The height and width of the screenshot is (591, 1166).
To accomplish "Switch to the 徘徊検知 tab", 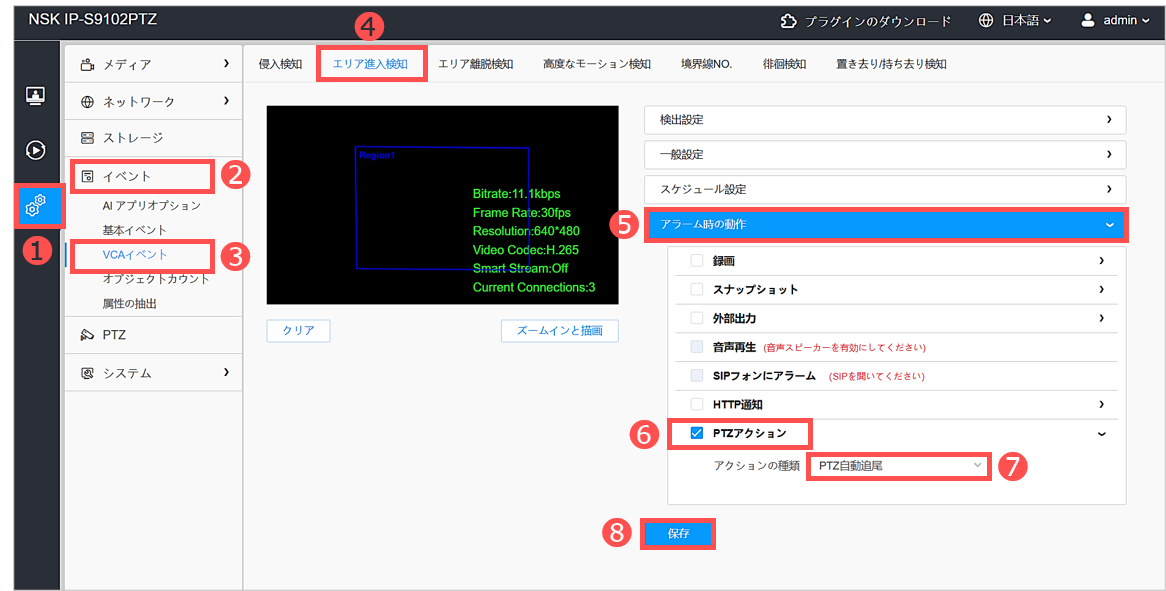I will [x=784, y=64].
